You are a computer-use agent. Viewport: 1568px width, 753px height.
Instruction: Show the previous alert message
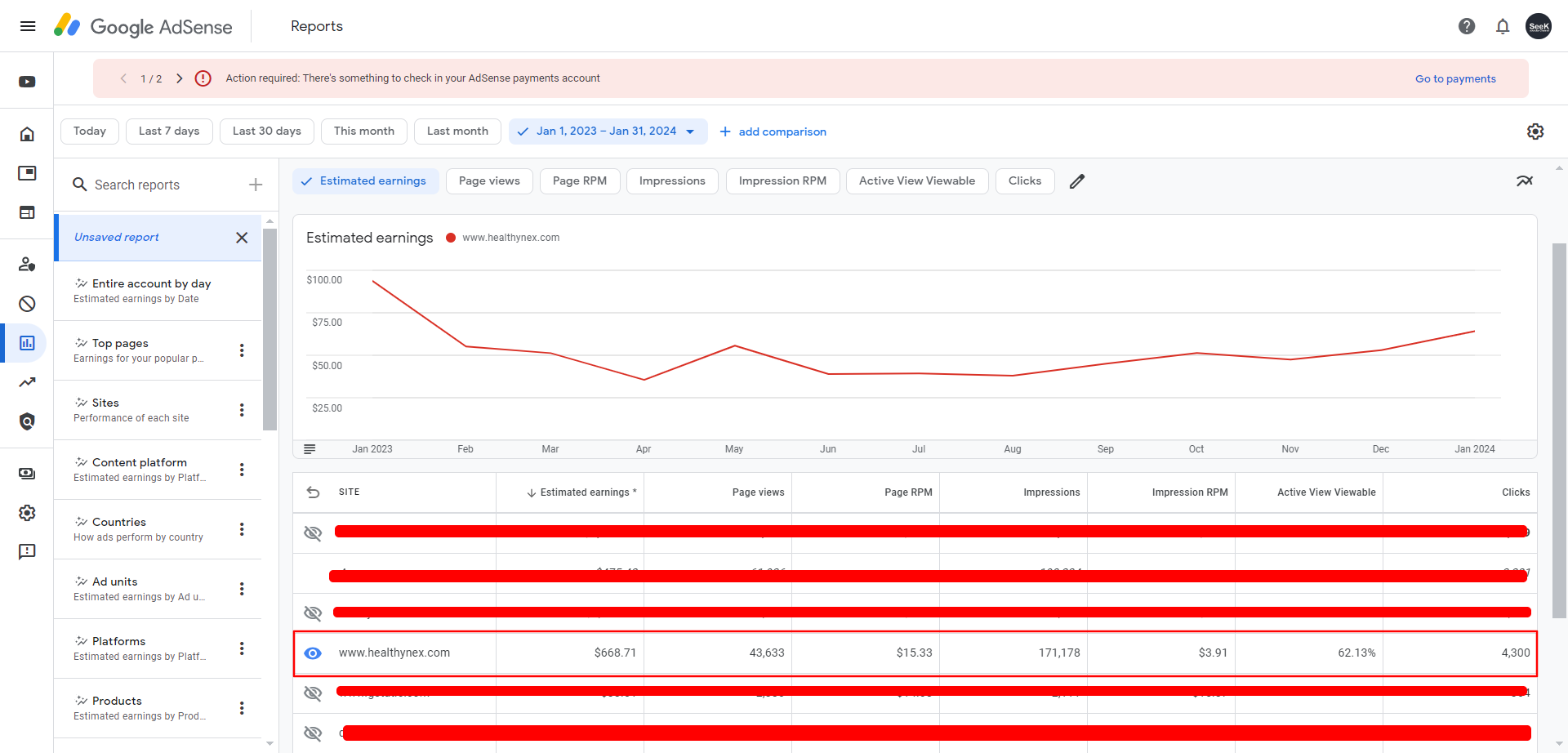123,78
